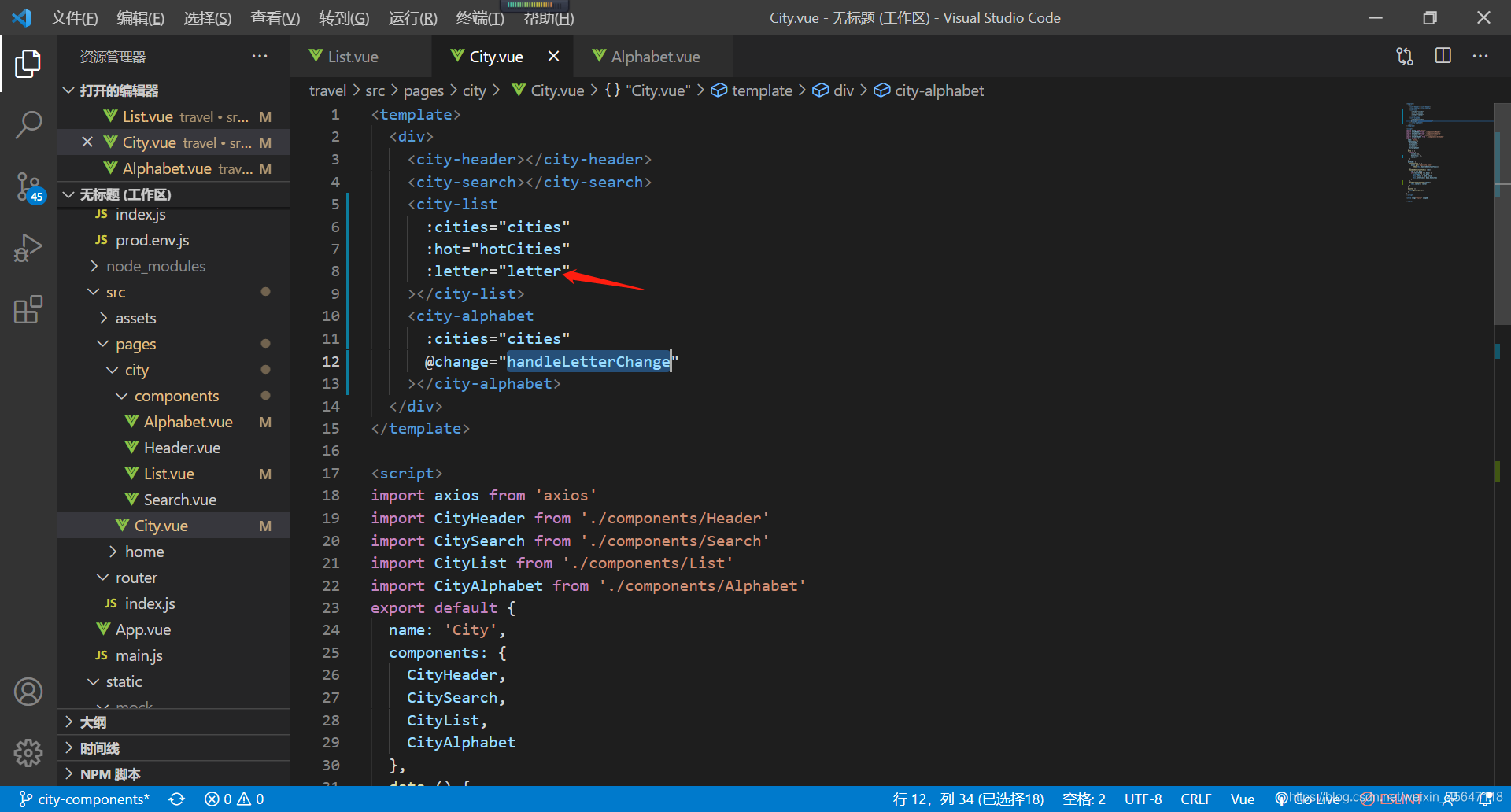The height and width of the screenshot is (812, 1511).
Task: Collapse the src folder
Action: tap(173, 292)
